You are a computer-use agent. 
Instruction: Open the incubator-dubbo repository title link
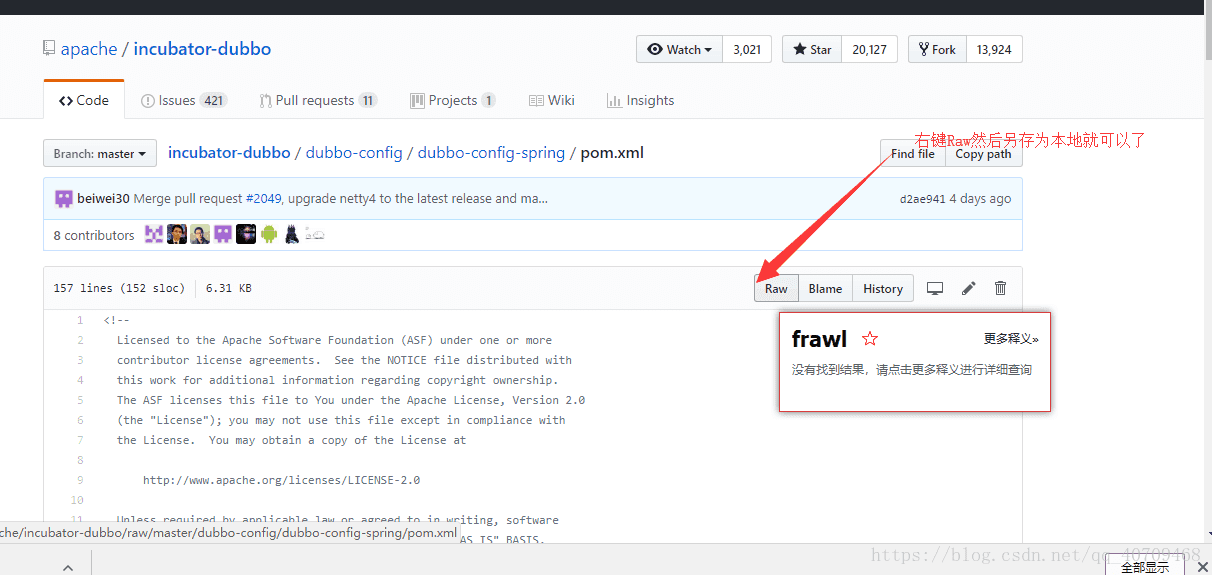tap(202, 49)
